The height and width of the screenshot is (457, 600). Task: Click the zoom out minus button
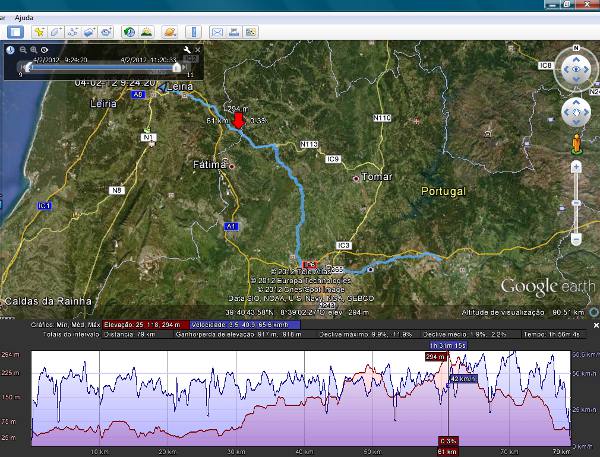pyautogui.click(x=576, y=239)
